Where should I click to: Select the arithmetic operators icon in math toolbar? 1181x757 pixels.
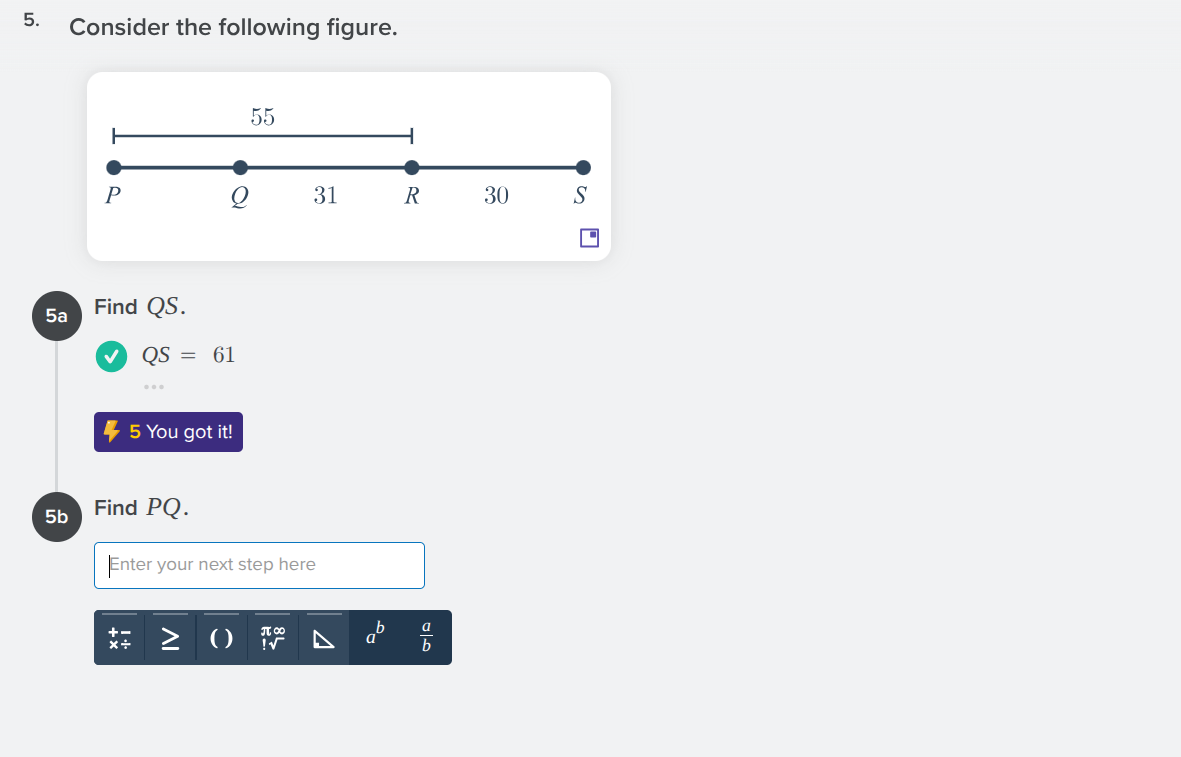(x=119, y=637)
